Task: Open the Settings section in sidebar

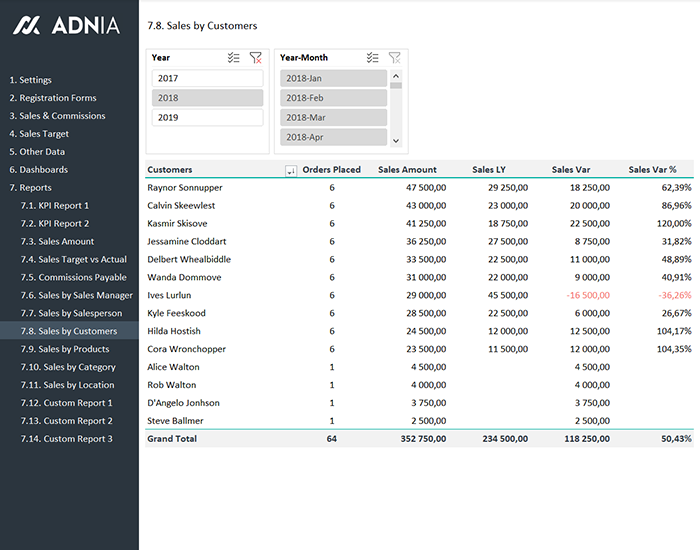Action: point(30,80)
